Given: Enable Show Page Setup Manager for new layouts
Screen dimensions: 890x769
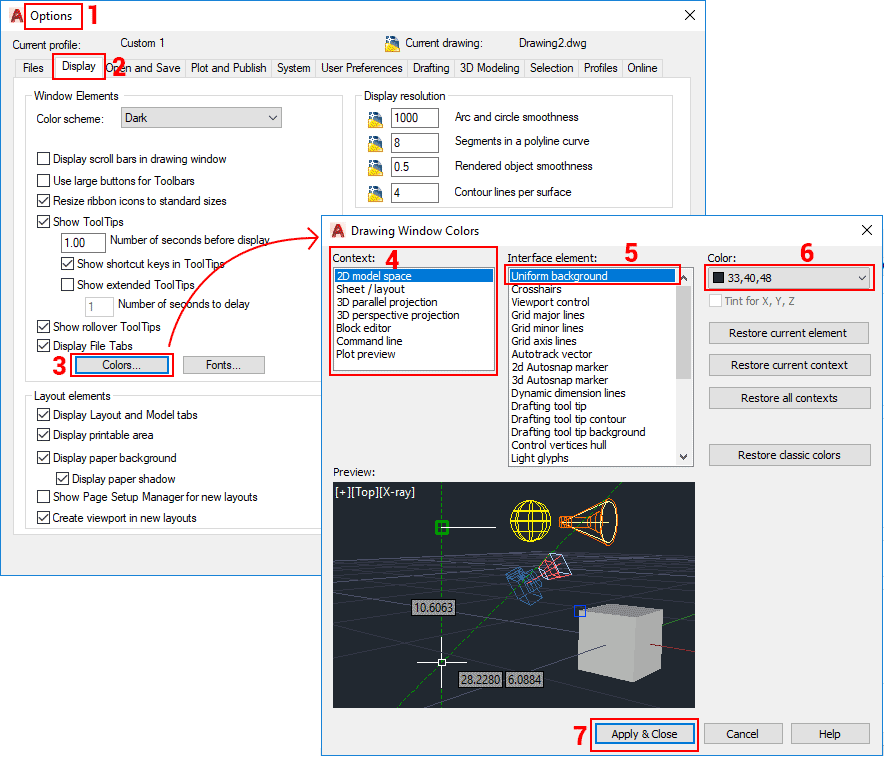Looking at the screenshot, I should point(43,497).
